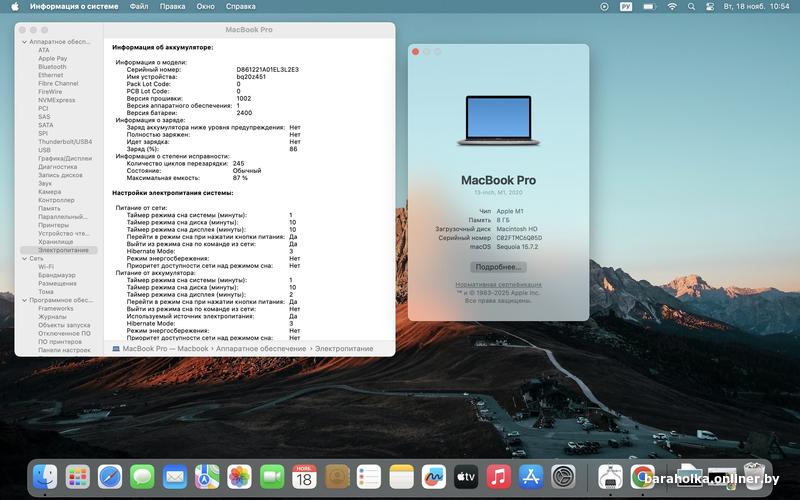
Task: Open the Нормативная сертификация link
Action: [497, 285]
